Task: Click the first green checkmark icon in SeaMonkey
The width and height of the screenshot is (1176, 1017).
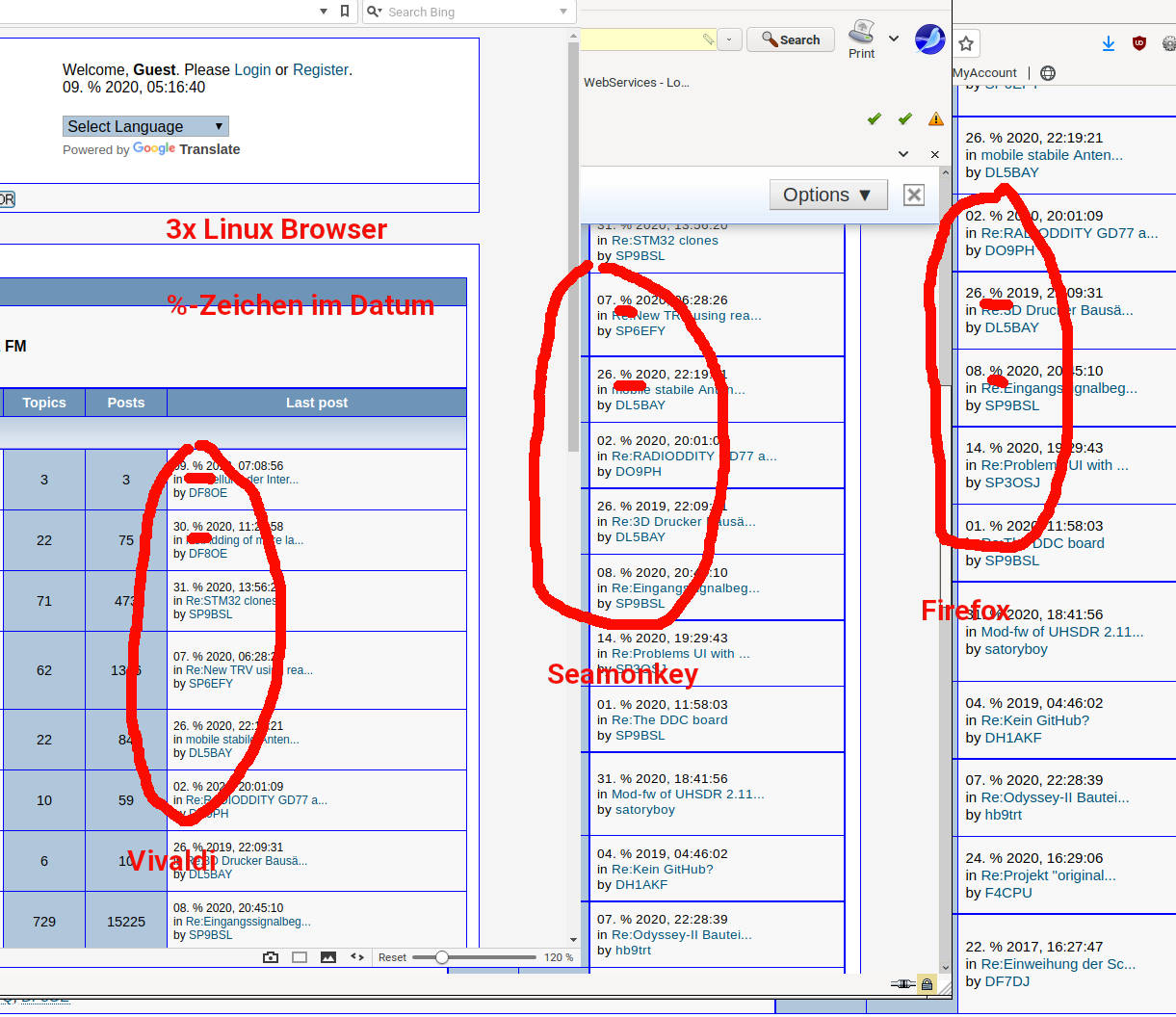Action: click(875, 118)
